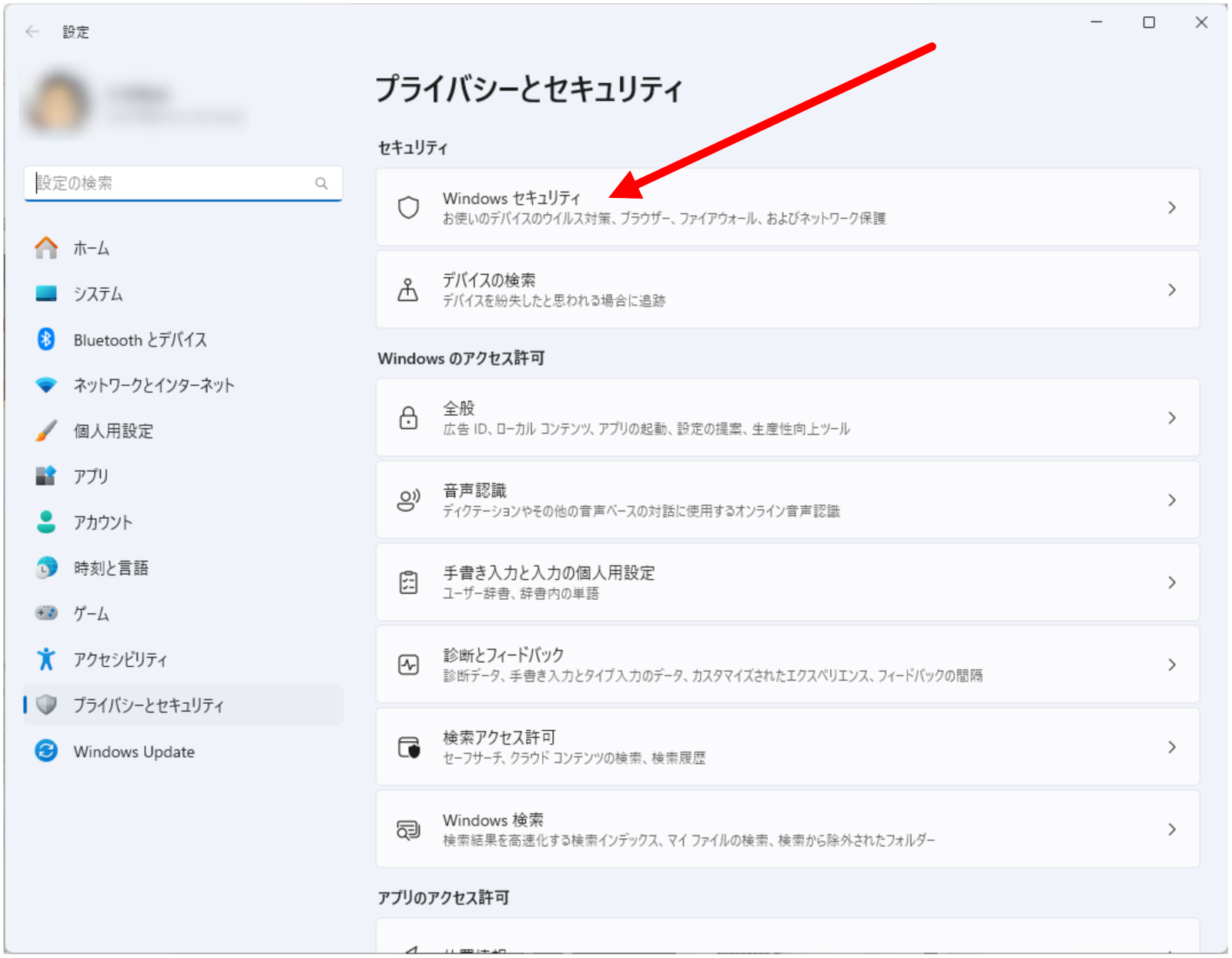
Task: Expand the デバイスの検索 row chevron
Action: tap(1171, 290)
